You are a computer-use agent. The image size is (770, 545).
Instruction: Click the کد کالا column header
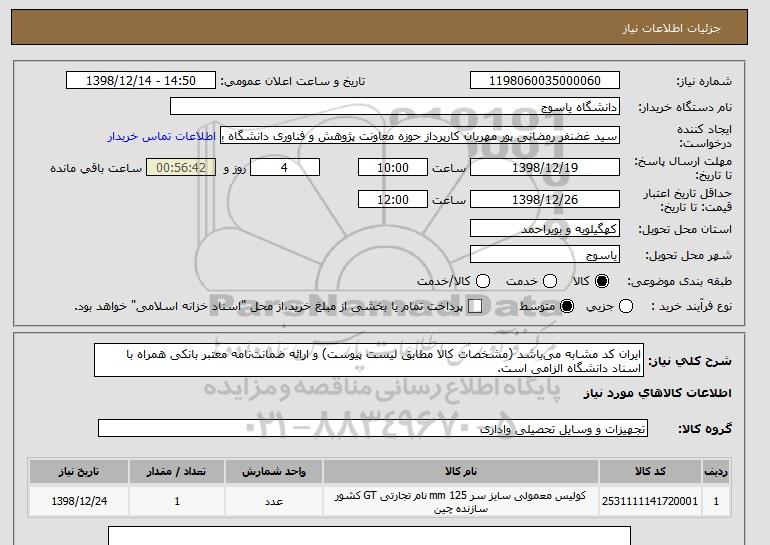[x=650, y=471]
